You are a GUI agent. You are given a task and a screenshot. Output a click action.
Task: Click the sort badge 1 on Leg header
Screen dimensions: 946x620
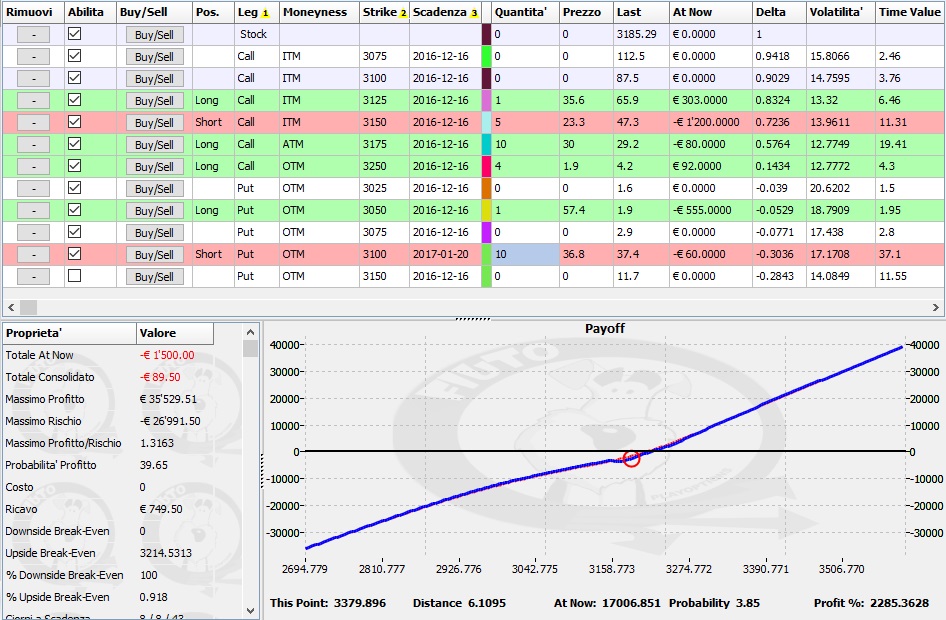coord(265,13)
